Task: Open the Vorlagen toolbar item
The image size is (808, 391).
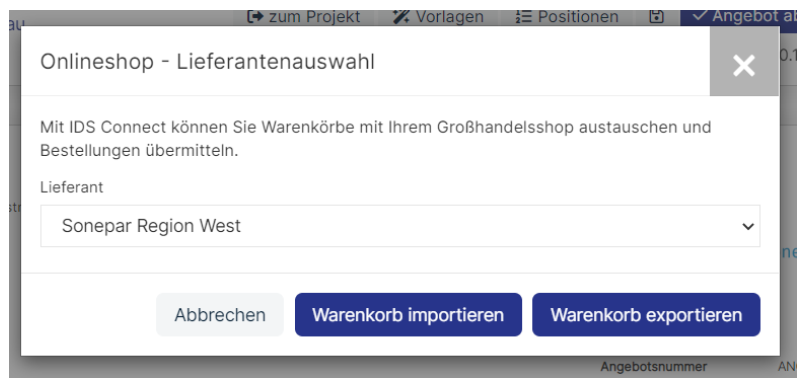Action: 449,17
